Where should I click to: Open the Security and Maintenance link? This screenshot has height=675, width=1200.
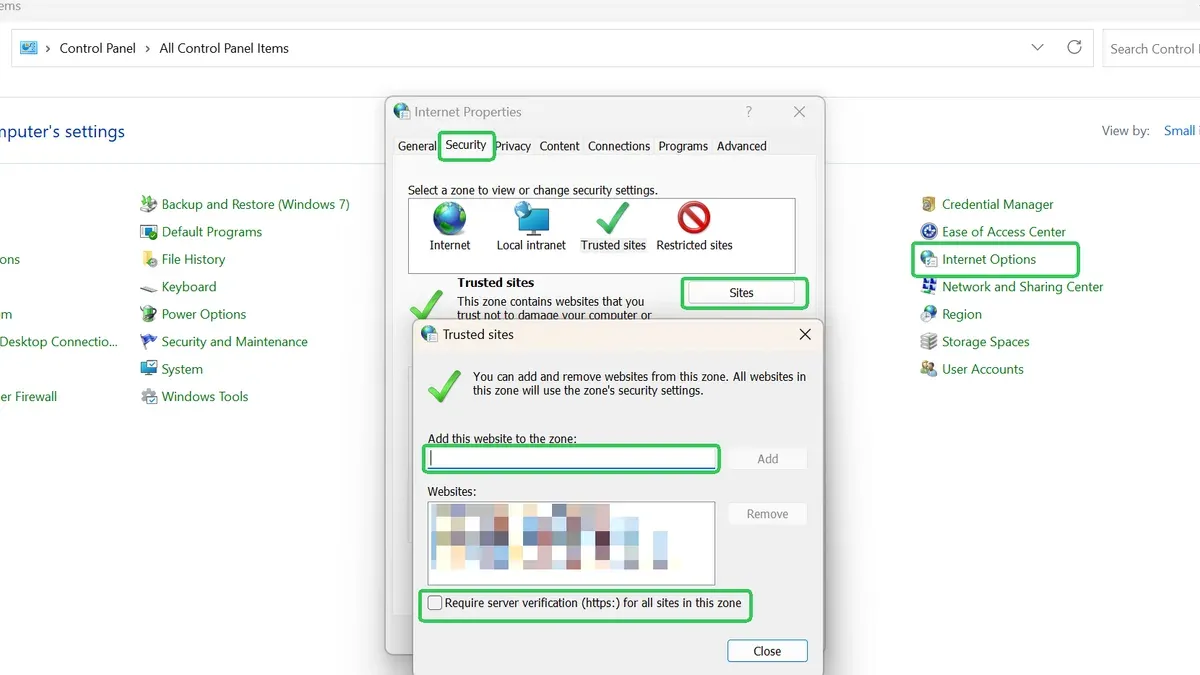pyautogui.click(x=235, y=342)
